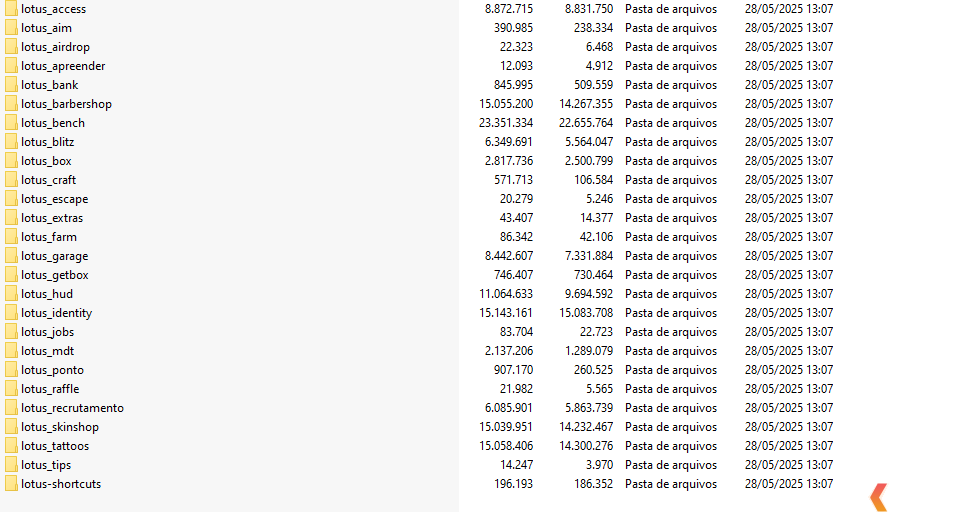Select the lotus_tattoos folder icon
This screenshot has height=512, width=962.
pos(11,446)
